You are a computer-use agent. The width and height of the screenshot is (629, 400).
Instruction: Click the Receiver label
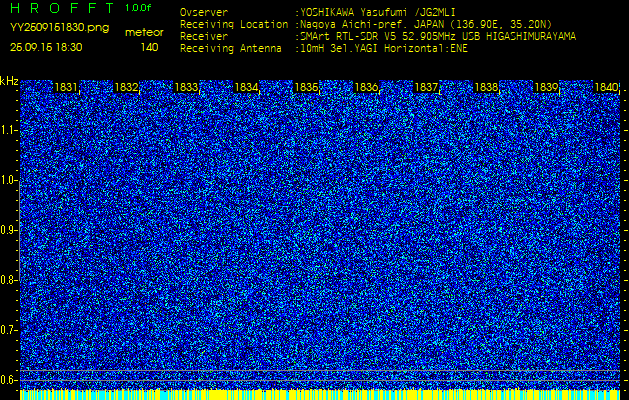click(x=204, y=37)
